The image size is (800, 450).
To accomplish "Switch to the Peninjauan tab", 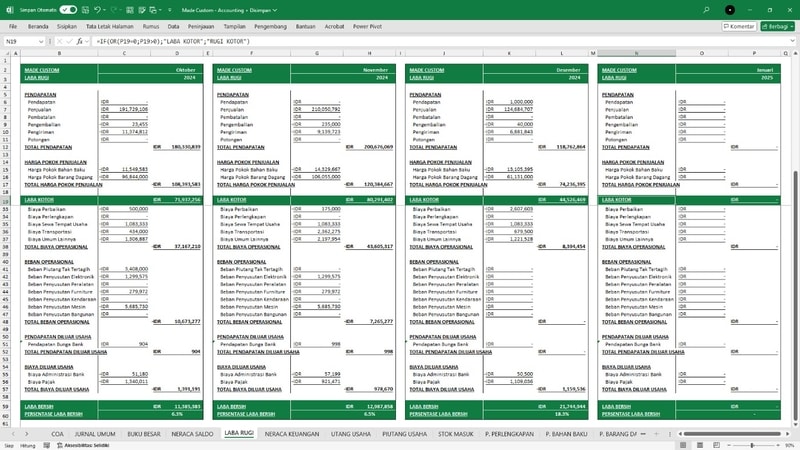I will pos(201,26).
